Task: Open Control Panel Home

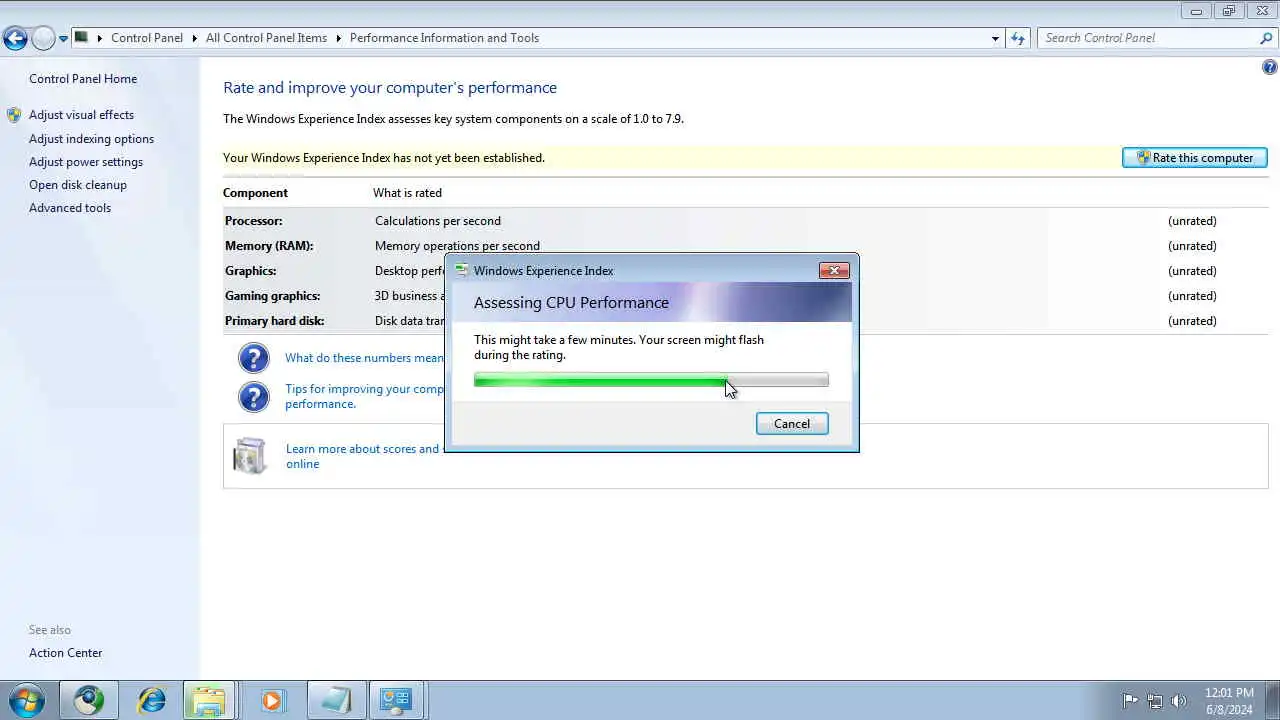Action: click(x=83, y=79)
